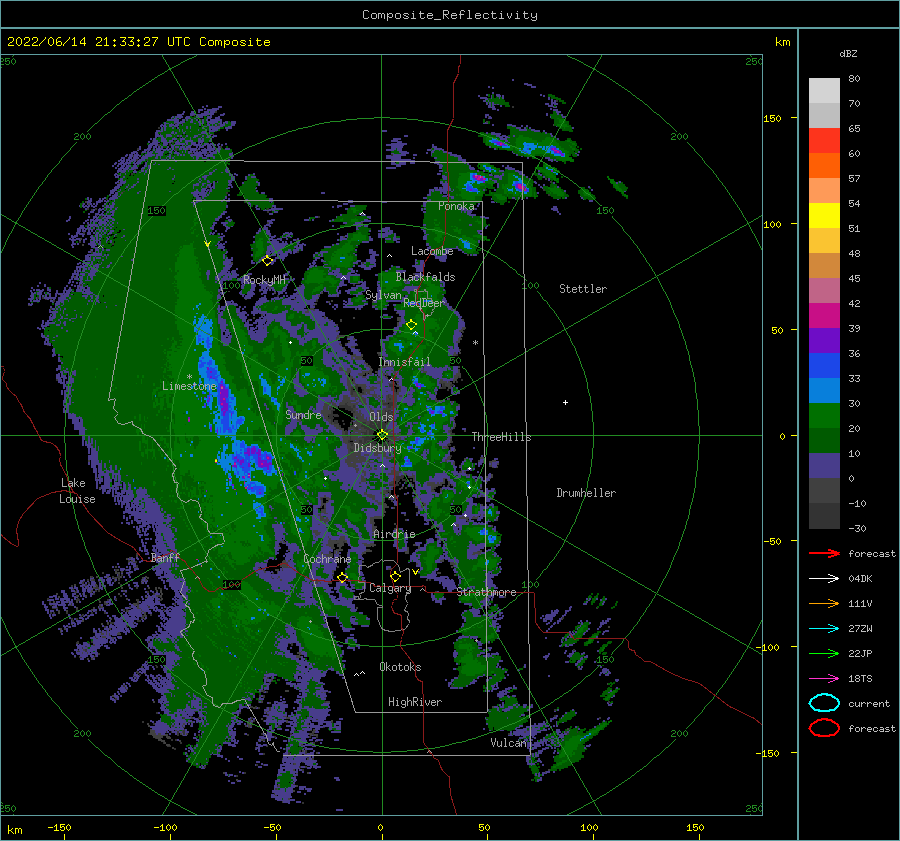900x841 pixels.
Task: Click the Sundre label
Action: click(303, 414)
